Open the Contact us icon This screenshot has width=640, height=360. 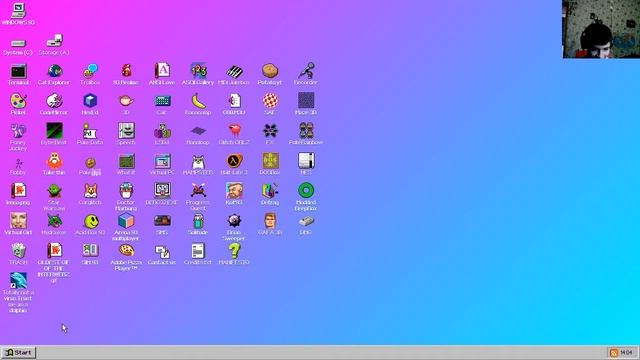pos(162,251)
